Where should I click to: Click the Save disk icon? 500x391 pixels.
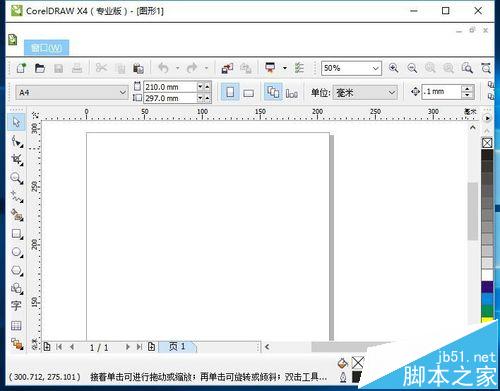(58, 68)
